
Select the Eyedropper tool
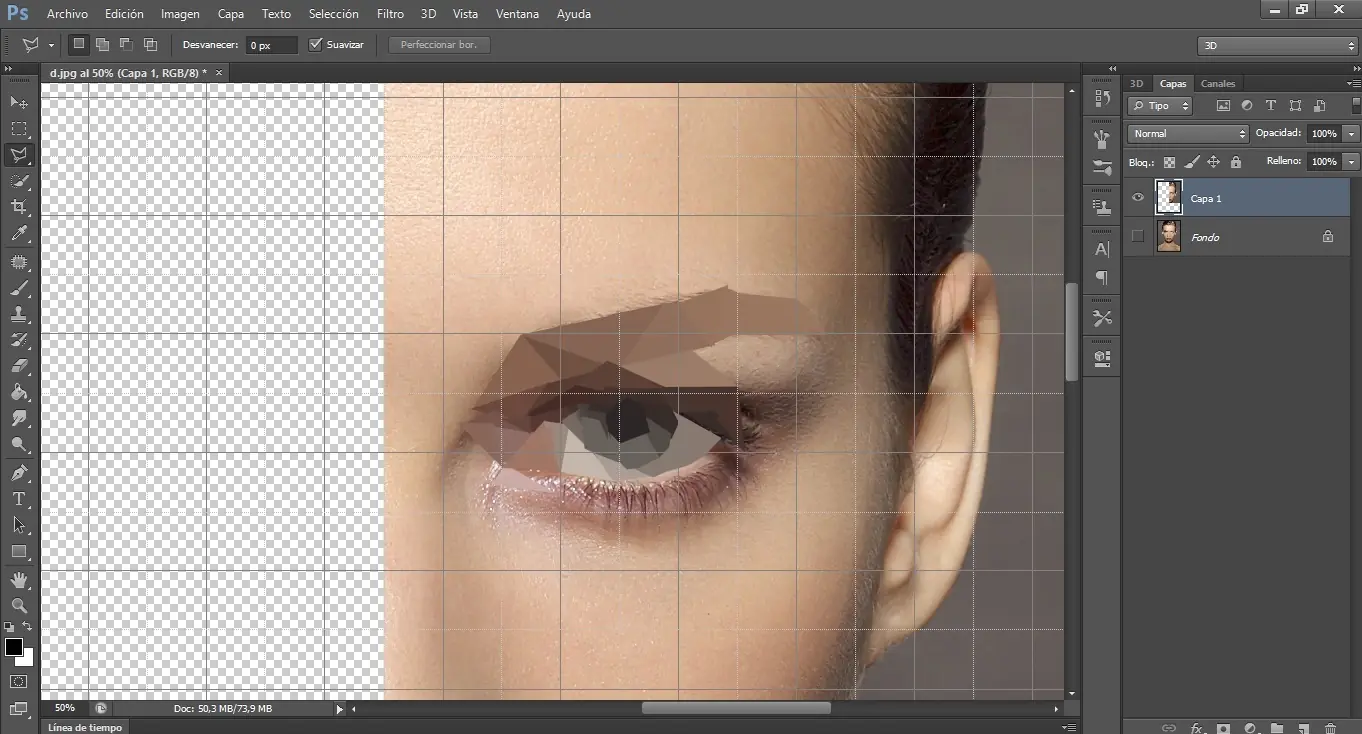tap(19, 234)
